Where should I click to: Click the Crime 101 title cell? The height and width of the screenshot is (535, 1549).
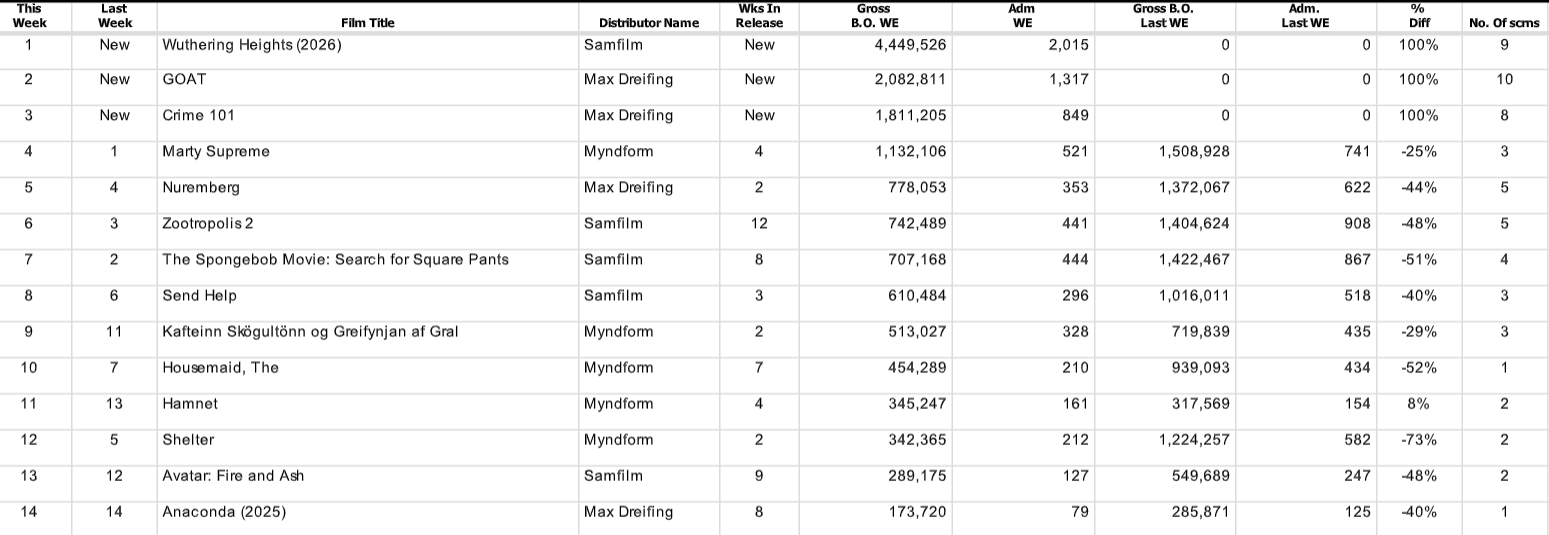tap(199, 116)
